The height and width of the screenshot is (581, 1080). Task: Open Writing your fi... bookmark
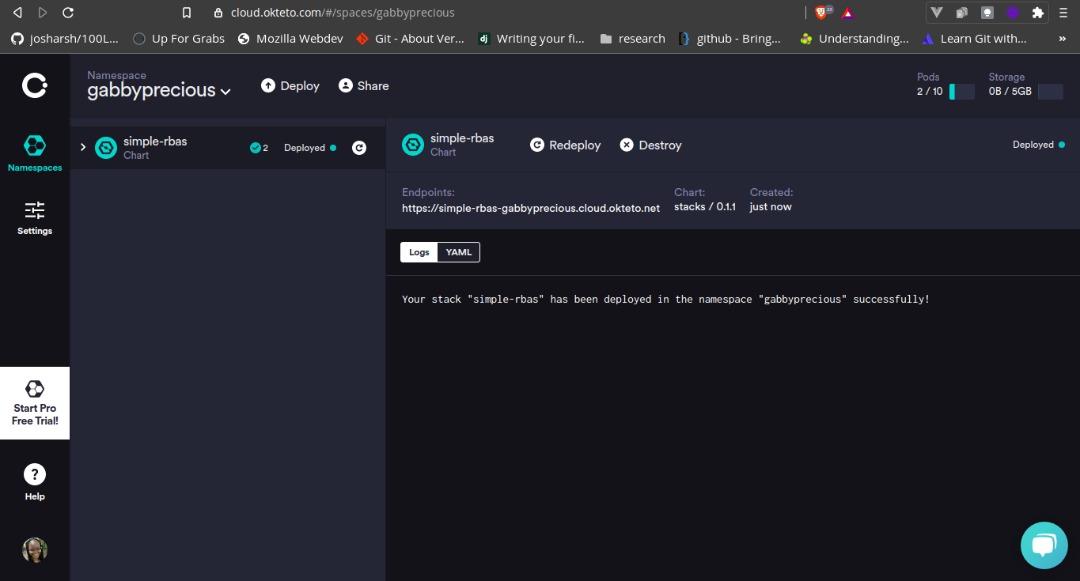coord(531,39)
